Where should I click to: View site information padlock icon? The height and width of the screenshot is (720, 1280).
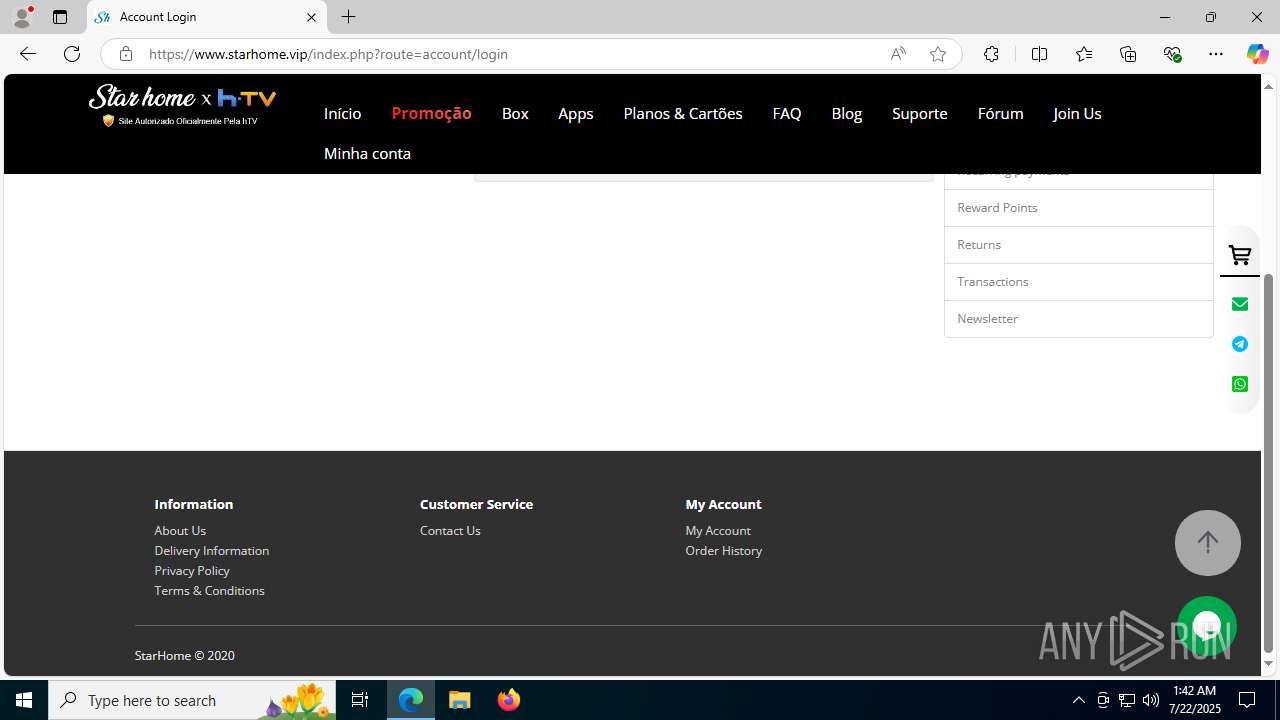[x=125, y=54]
